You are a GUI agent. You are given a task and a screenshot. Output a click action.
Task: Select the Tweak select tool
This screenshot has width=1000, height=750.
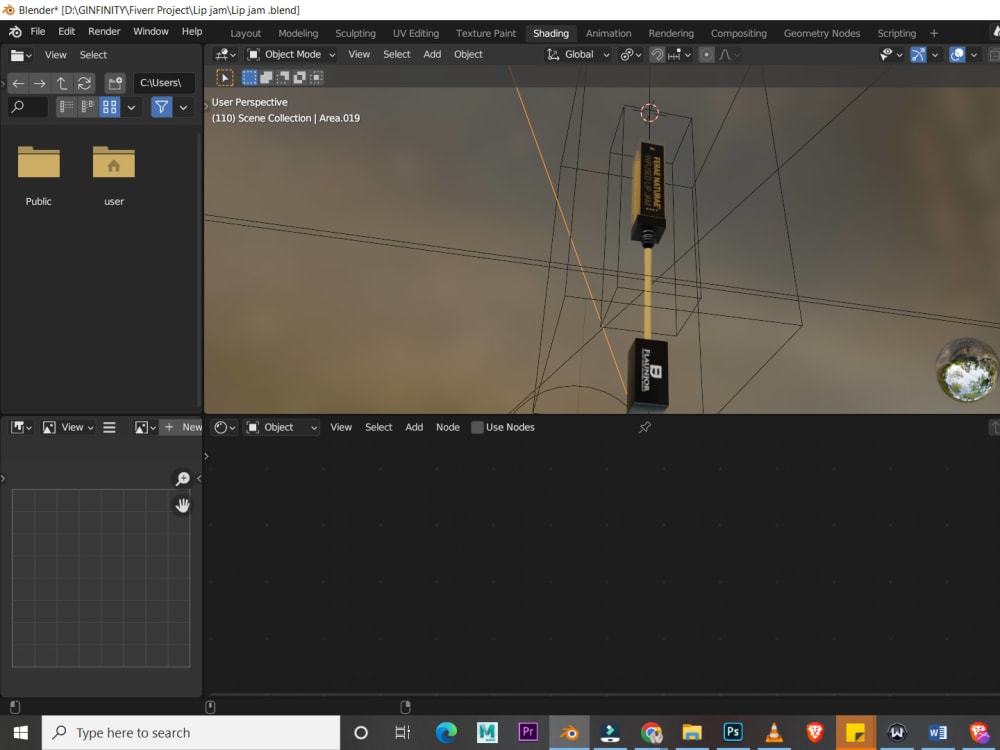(225, 78)
